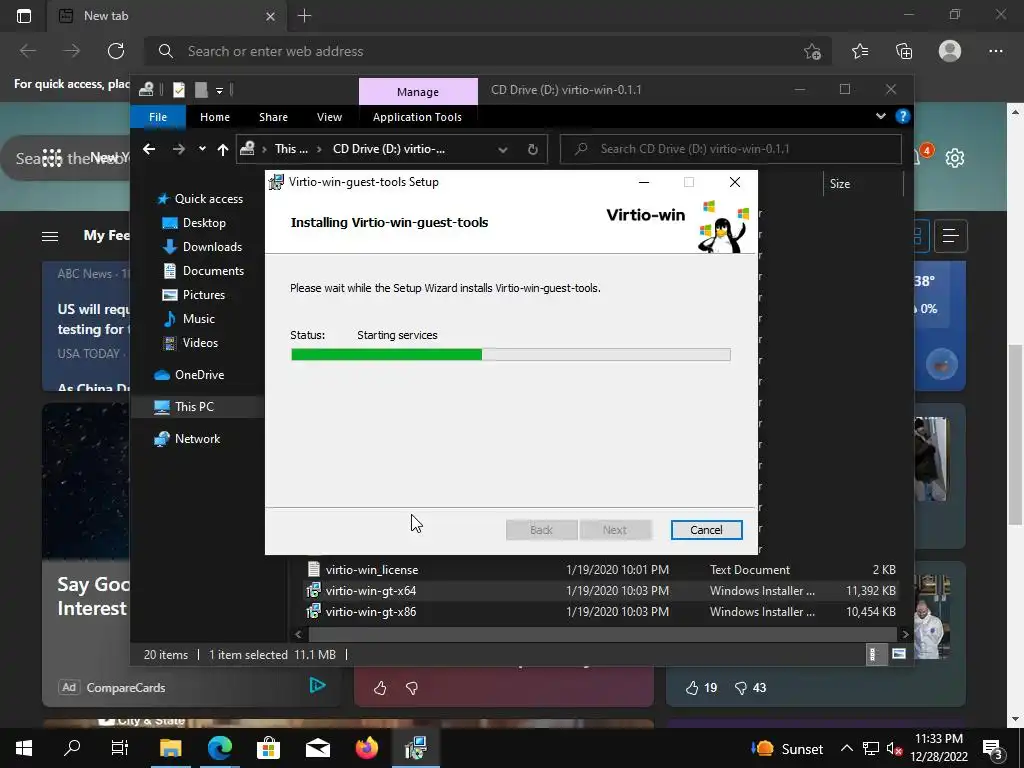
Task: Open Pictures in navigation pane
Action: (204, 295)
